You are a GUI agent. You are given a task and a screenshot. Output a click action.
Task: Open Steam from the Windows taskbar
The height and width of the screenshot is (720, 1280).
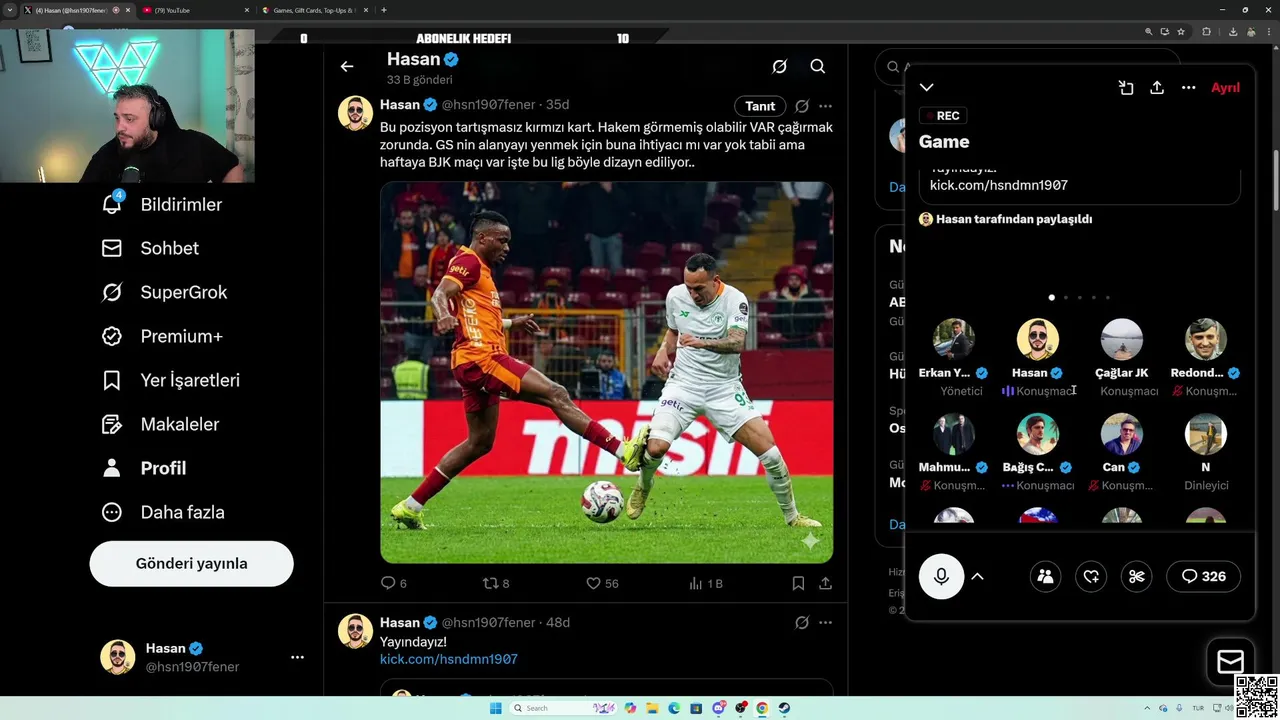[x=784, y=708]
